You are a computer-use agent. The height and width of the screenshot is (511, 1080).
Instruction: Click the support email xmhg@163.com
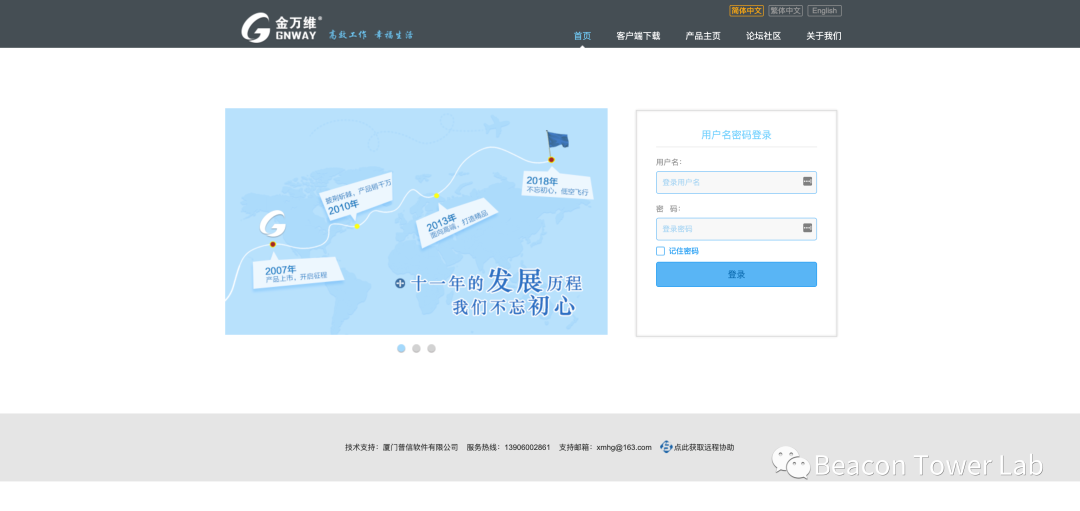click(624, 448)
